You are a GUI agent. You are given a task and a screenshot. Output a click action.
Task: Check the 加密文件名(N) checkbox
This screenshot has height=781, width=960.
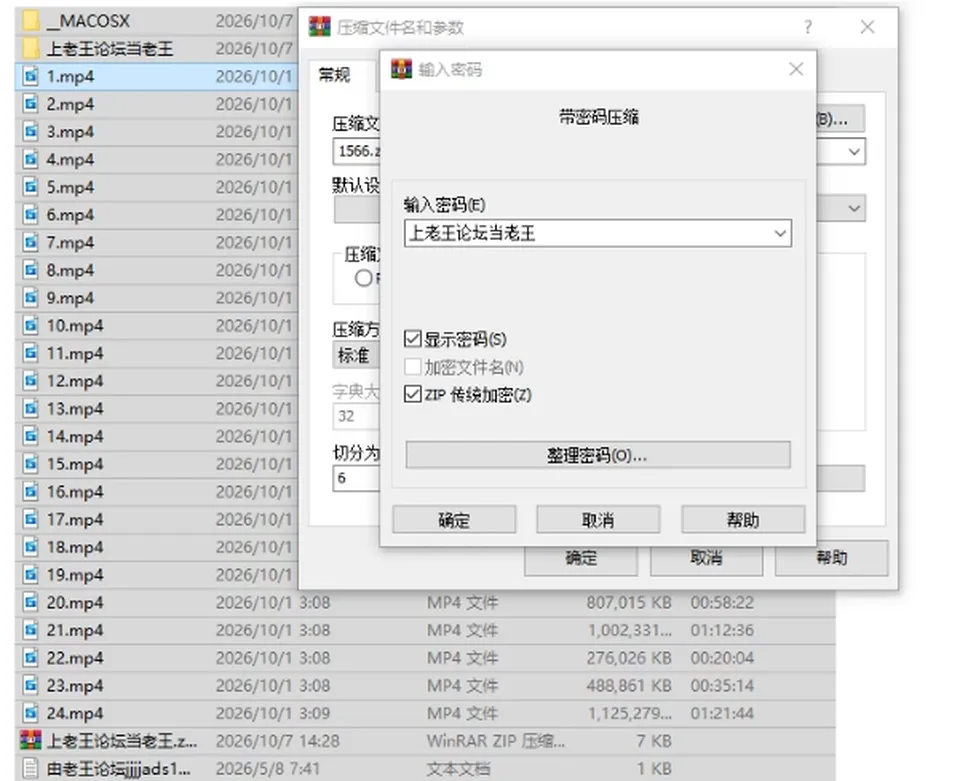pyautogui.click(x=413, y=367)
